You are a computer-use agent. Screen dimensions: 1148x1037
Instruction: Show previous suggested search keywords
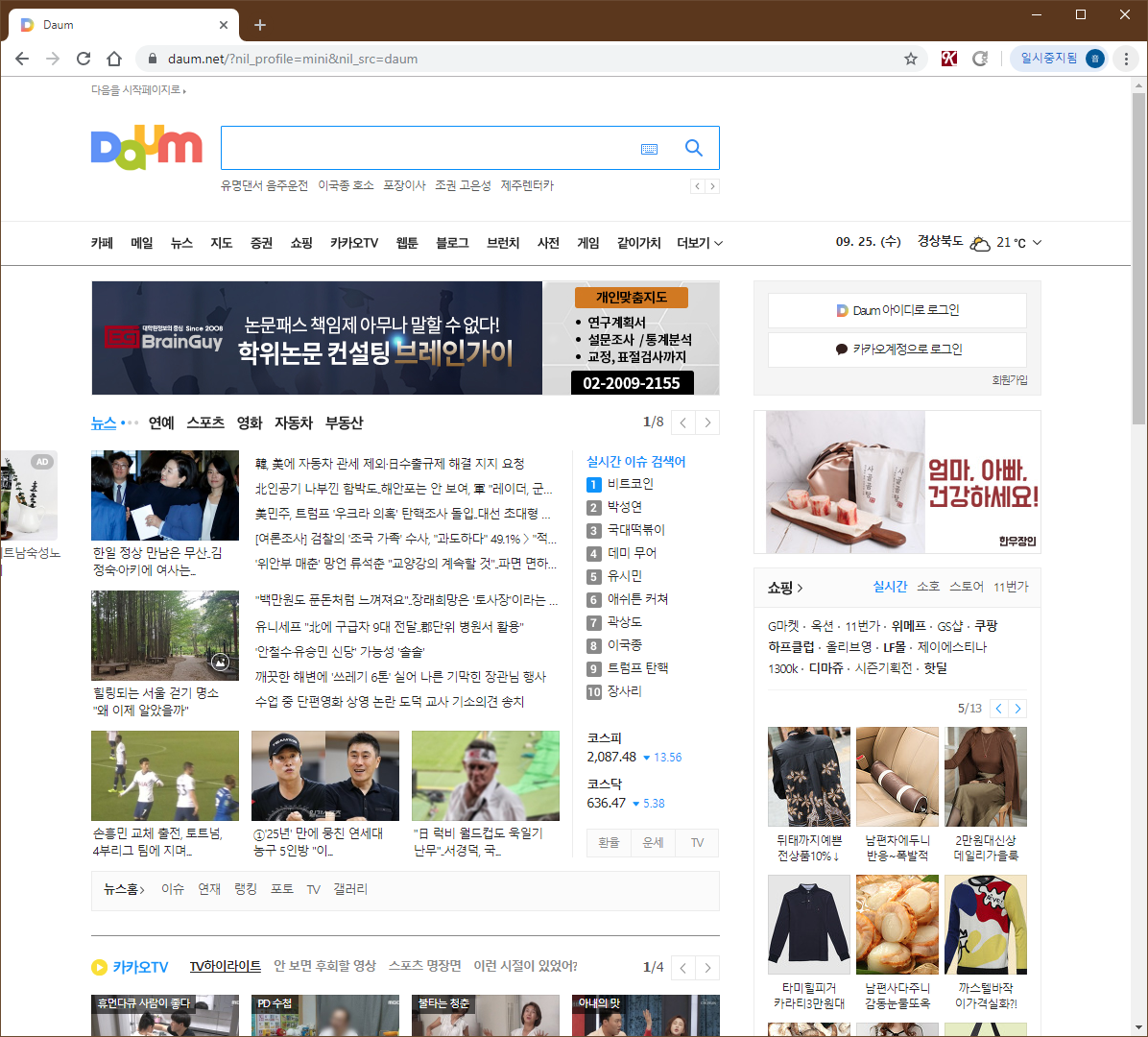697,186
